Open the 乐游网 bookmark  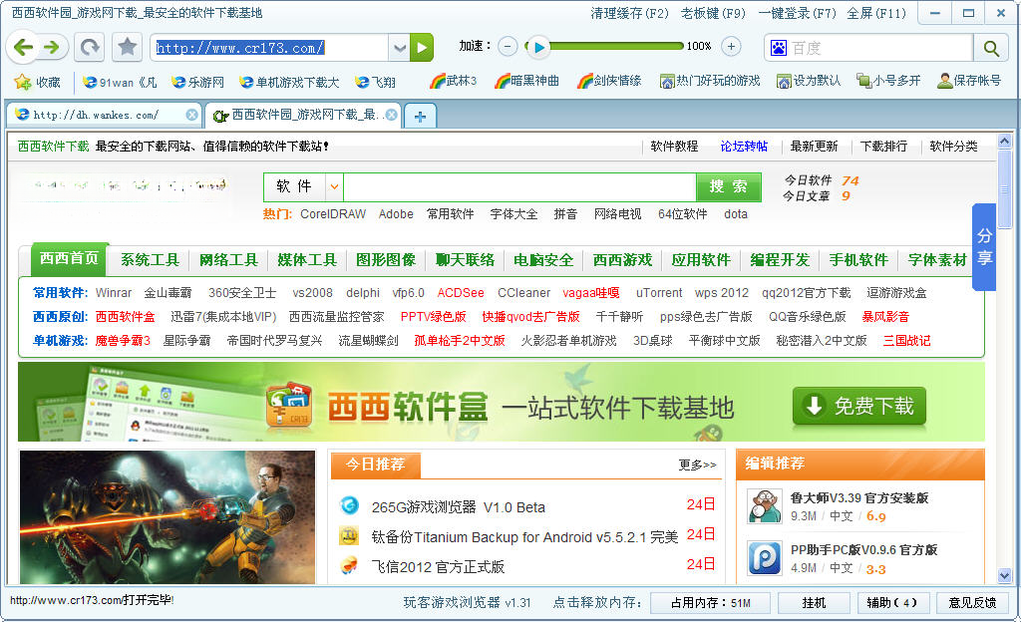pos(198,82)
